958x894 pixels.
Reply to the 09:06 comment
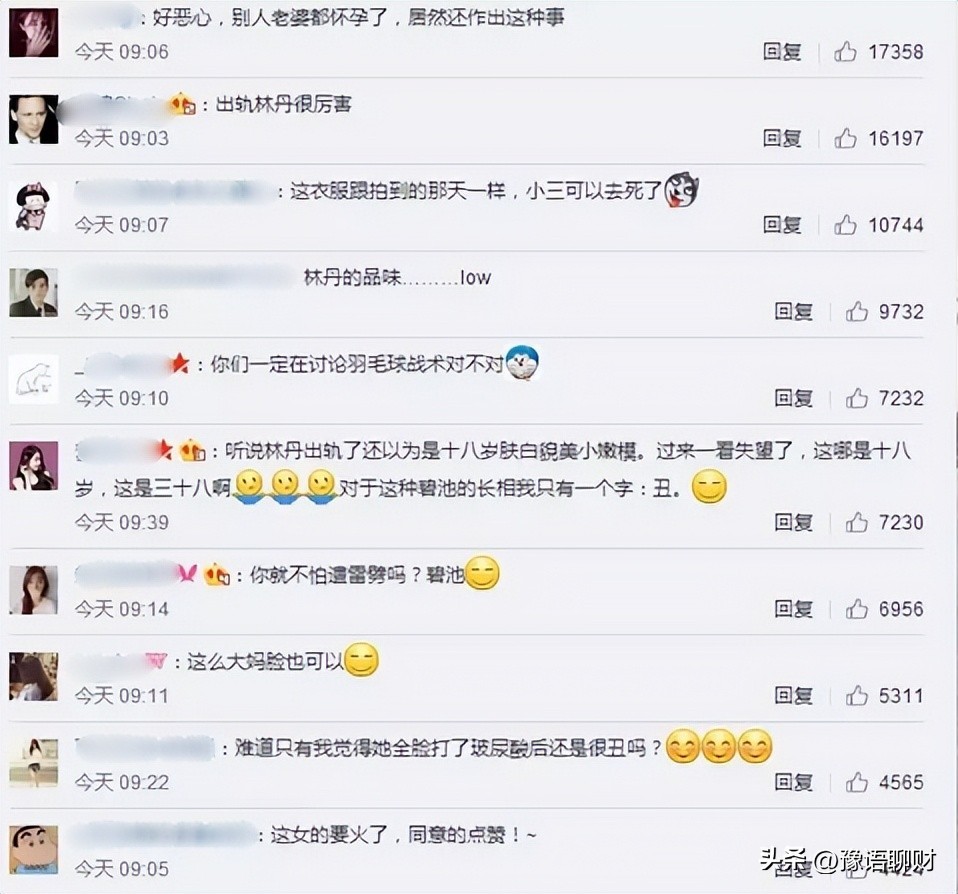click(782, 52)
